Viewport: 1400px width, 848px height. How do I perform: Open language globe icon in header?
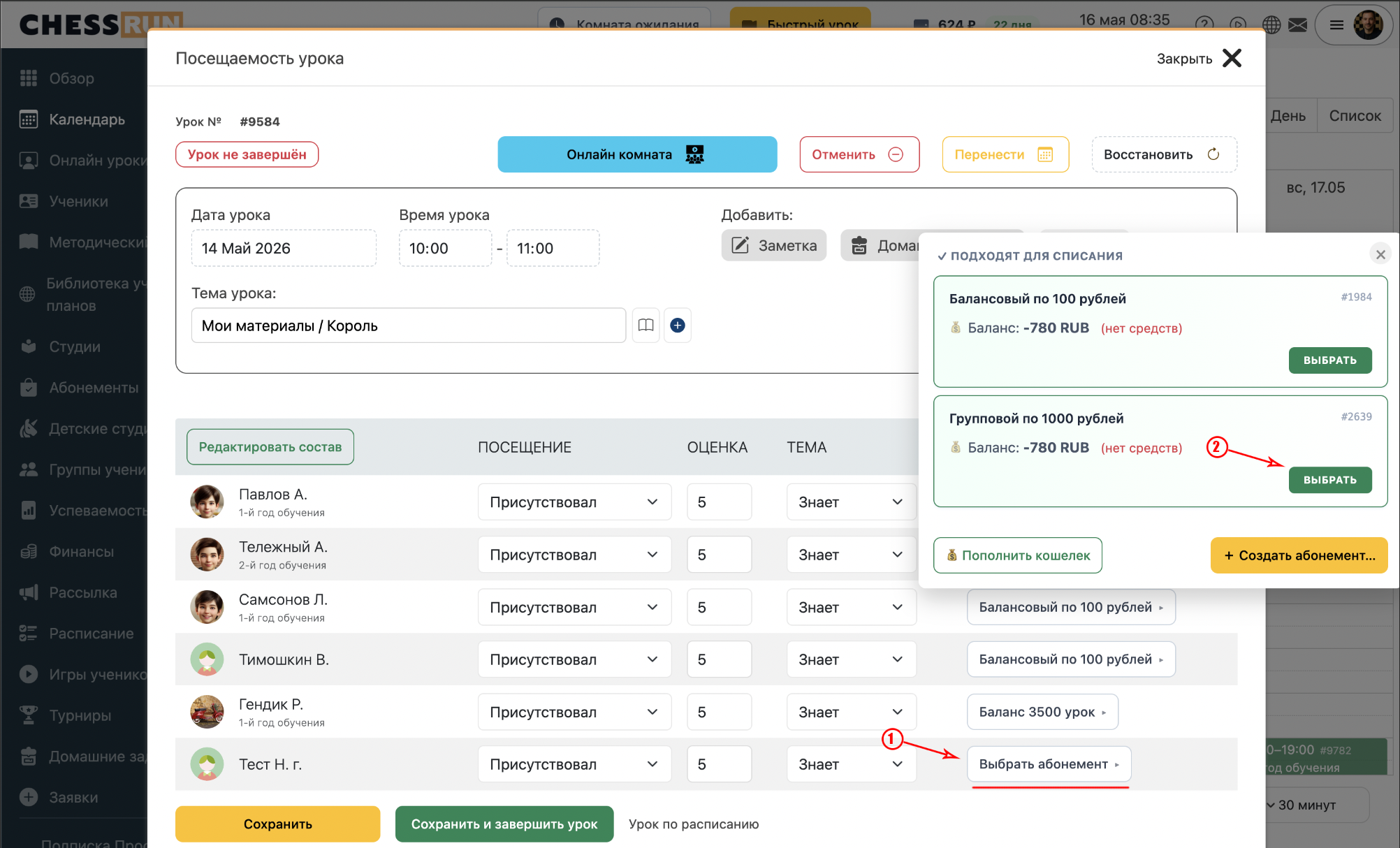pos(1271,25)
